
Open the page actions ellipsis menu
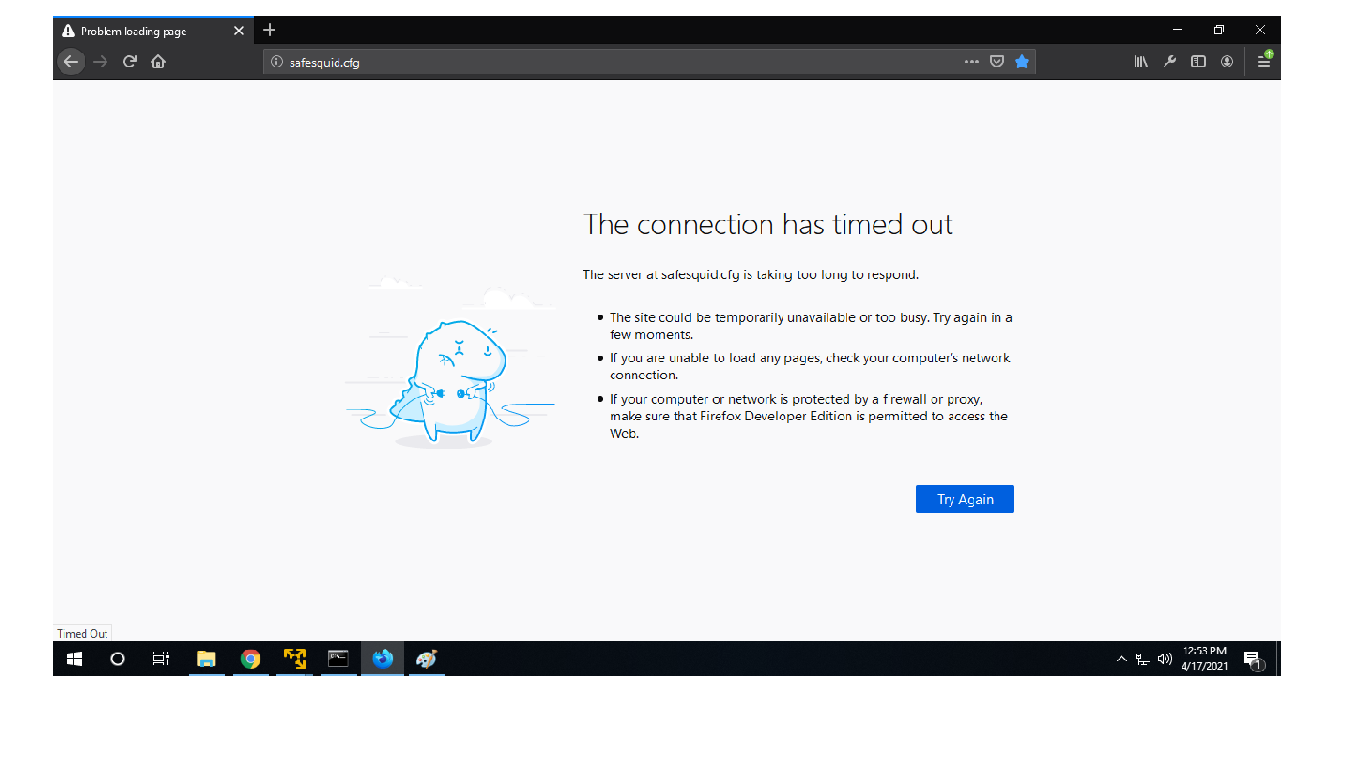click(x=971, y=61)
